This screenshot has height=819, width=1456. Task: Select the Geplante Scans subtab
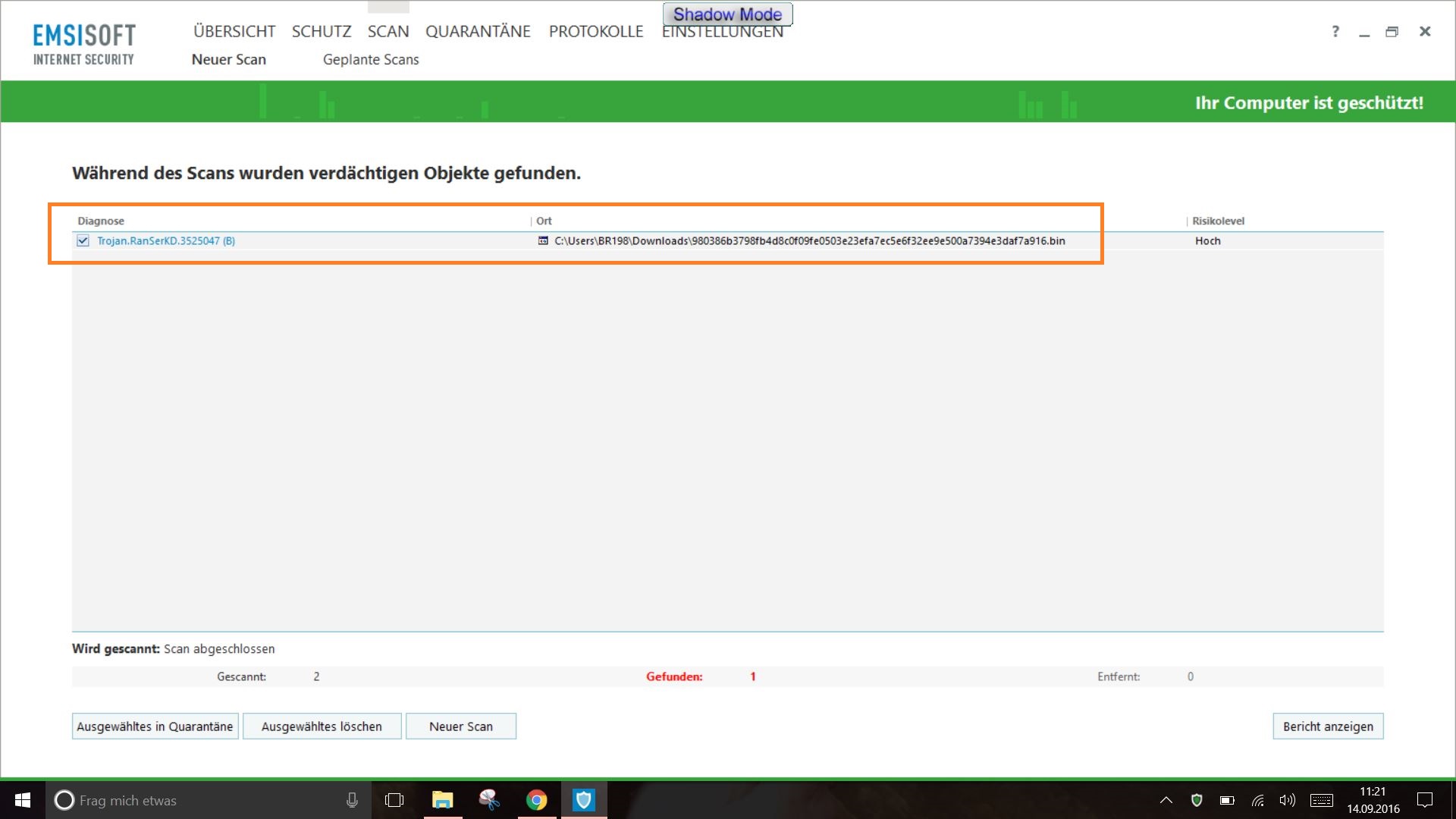pyautogui.click(x=371, y=59)
